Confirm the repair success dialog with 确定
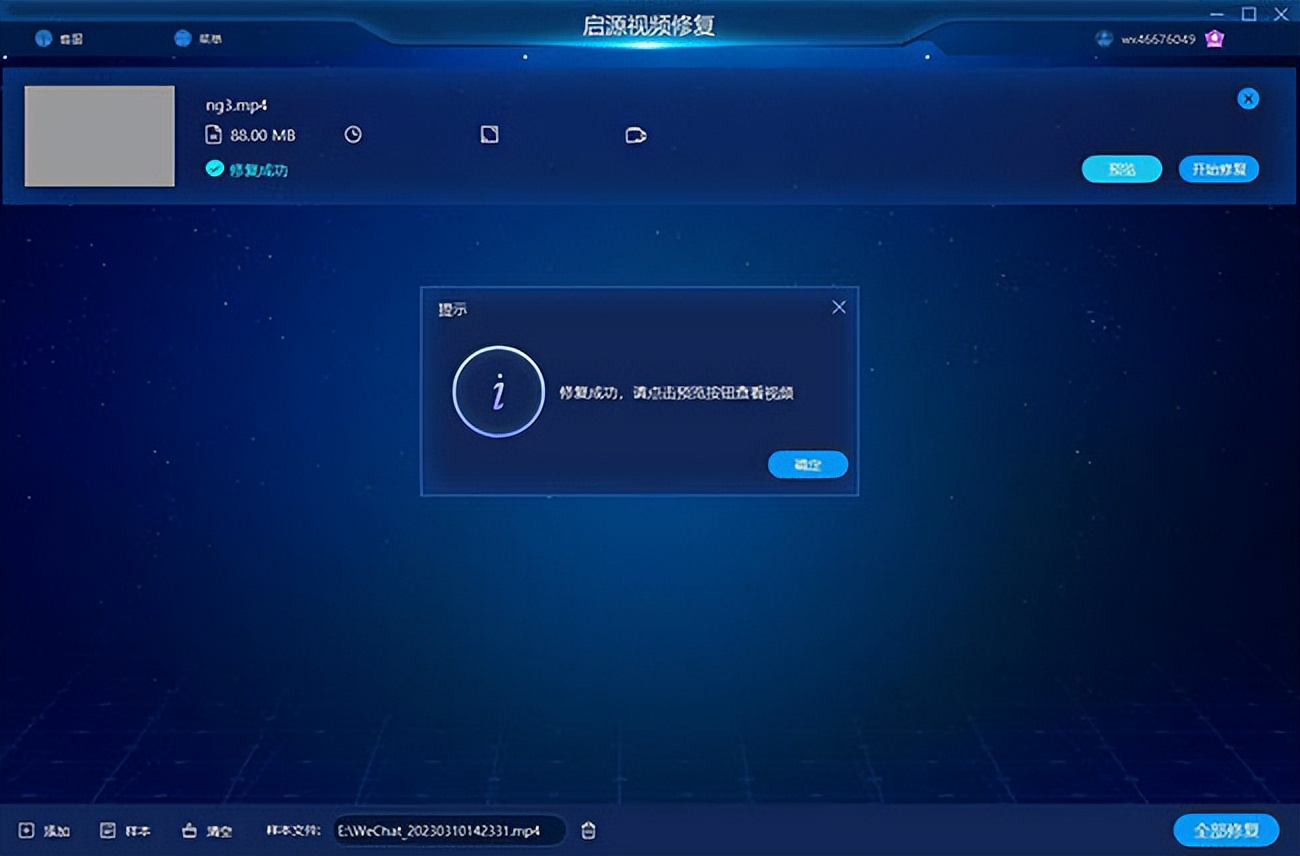1300x856 pixels. [808, 464]
